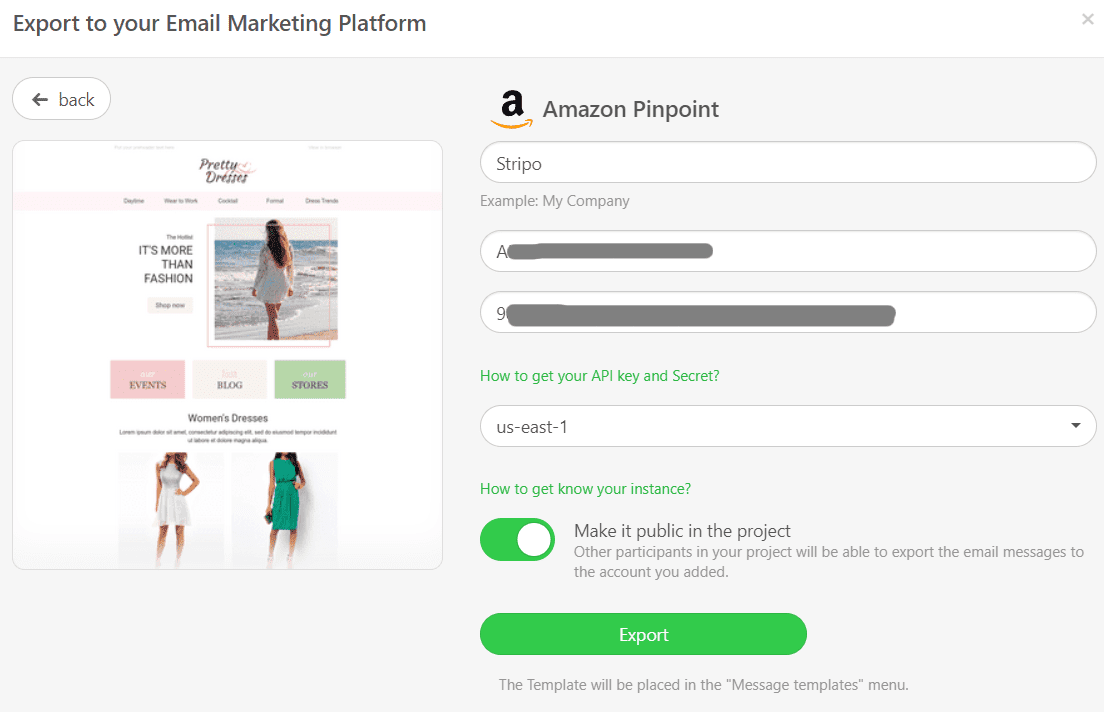
Task: Click the green Export button
Action: (643, 634)
